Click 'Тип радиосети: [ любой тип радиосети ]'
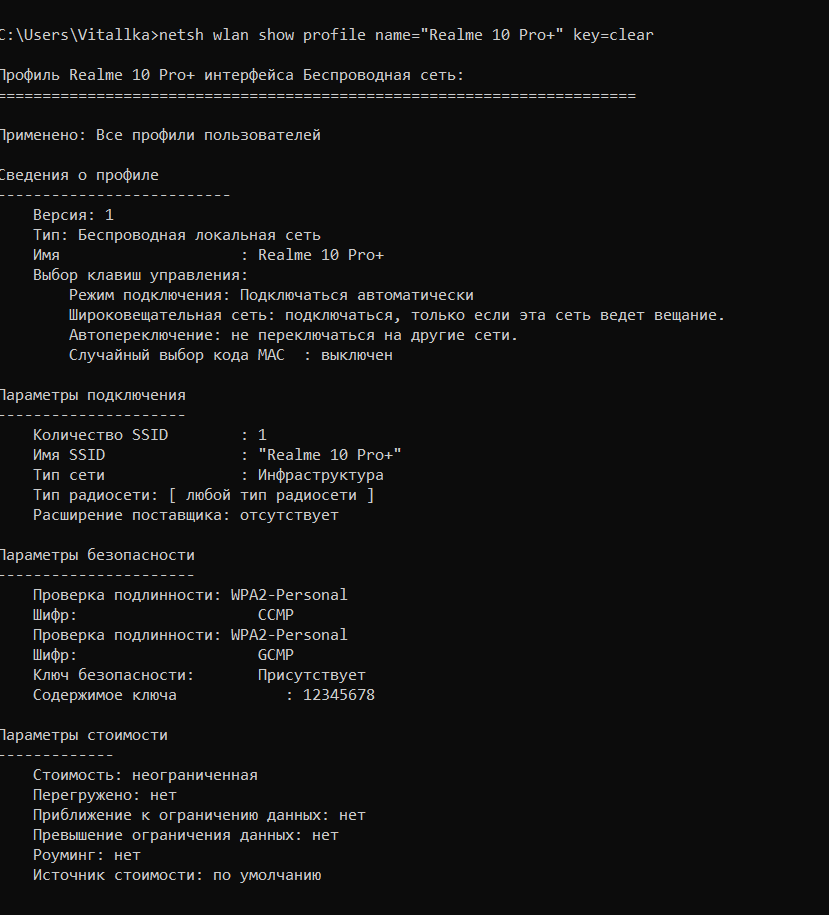 (204, 495)
